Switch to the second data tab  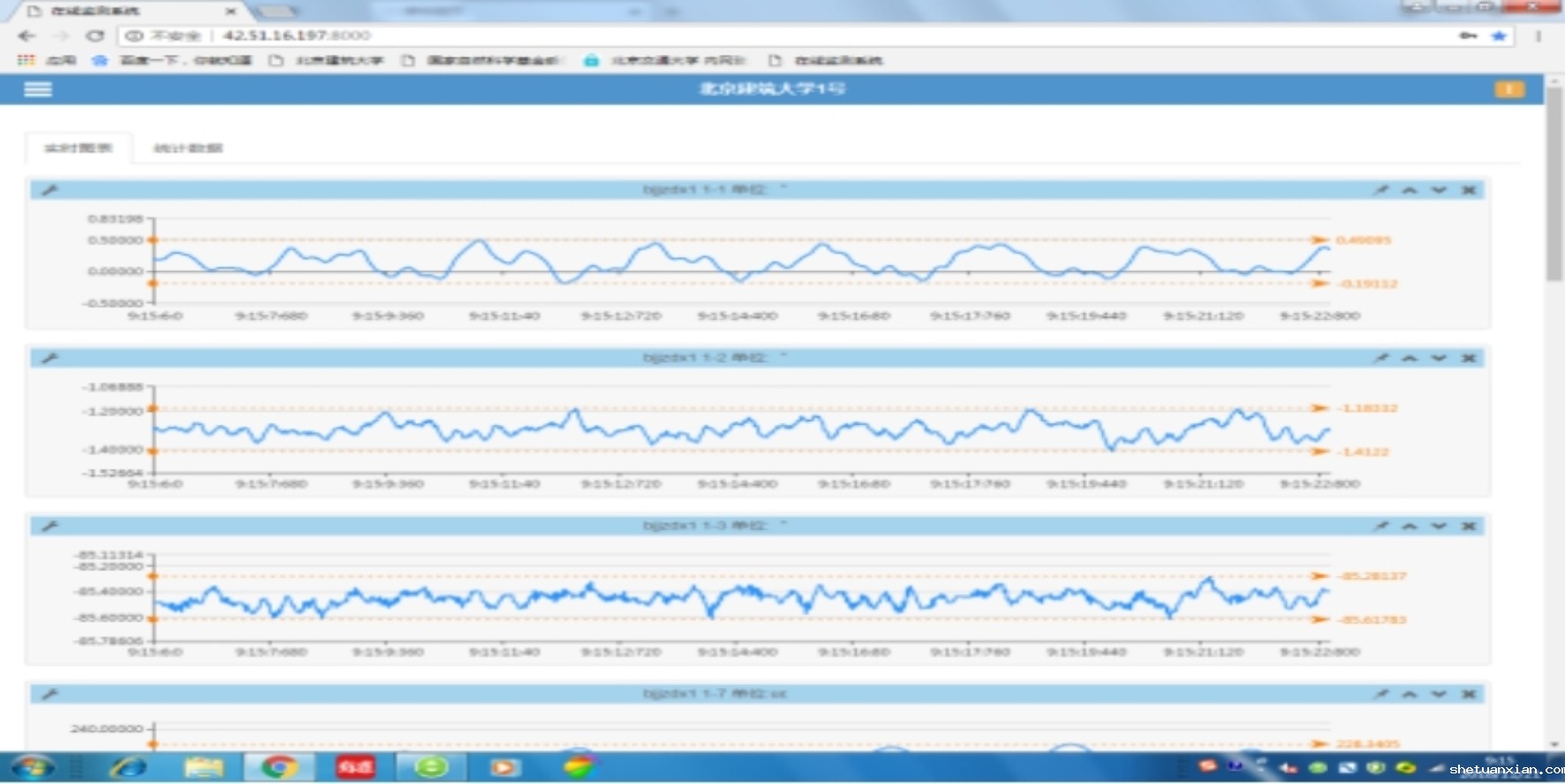pos(187,148)
